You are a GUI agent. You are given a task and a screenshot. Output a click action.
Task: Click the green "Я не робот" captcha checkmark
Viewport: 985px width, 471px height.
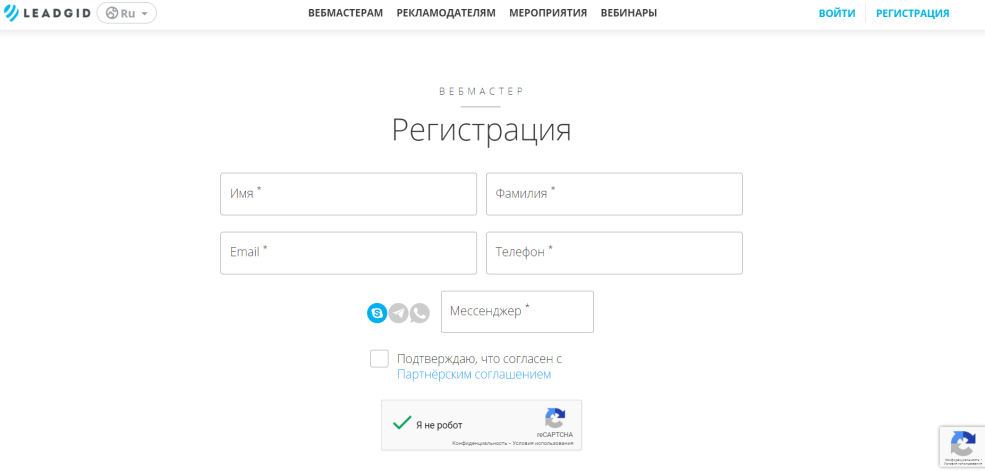coord(402,424)
